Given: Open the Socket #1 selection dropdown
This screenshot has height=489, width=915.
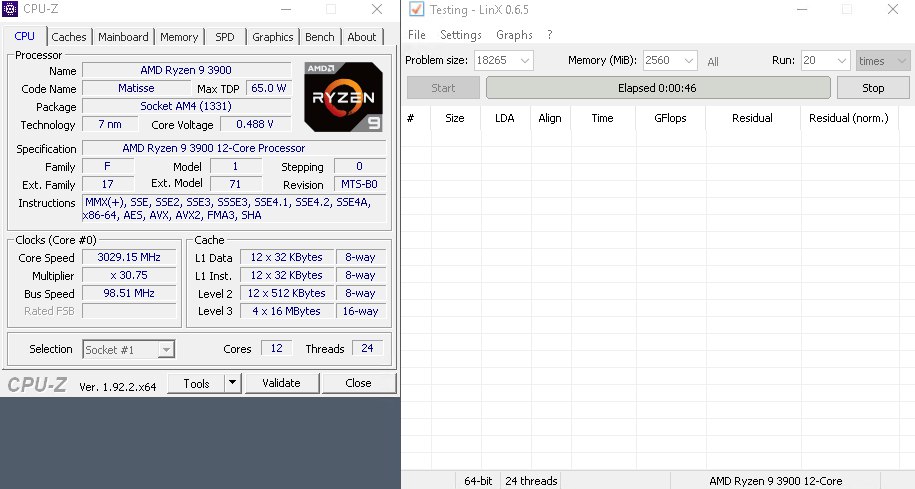Looking at the screenshot, I should (x=128, y=350).
